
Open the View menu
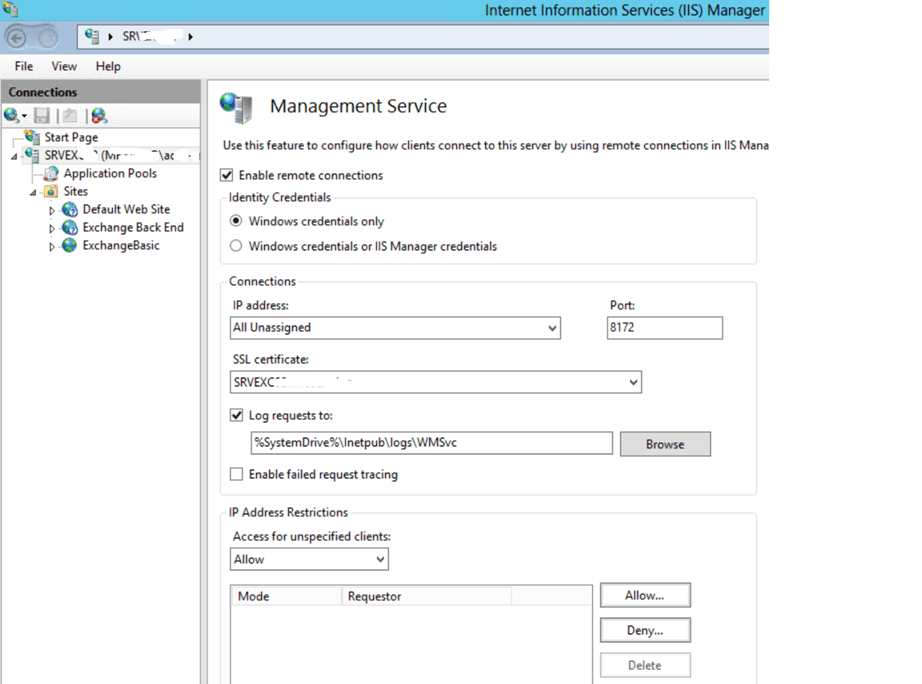coord(64,66)
